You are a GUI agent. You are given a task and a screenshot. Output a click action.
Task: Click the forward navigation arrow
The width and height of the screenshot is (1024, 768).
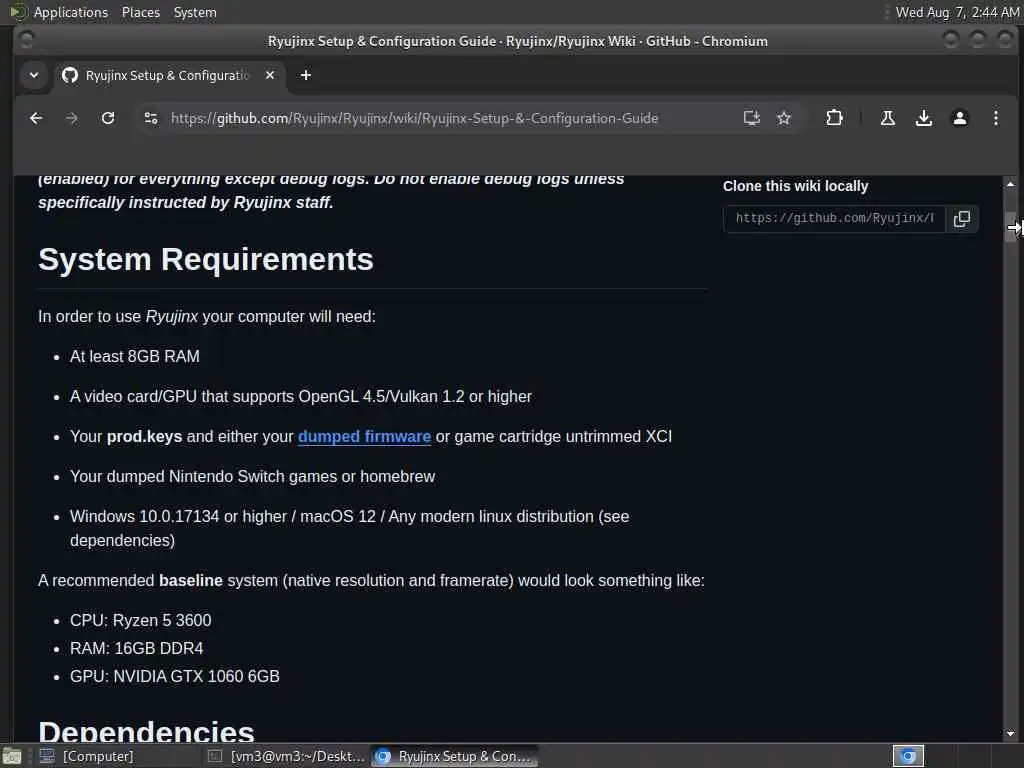point(72,118)
